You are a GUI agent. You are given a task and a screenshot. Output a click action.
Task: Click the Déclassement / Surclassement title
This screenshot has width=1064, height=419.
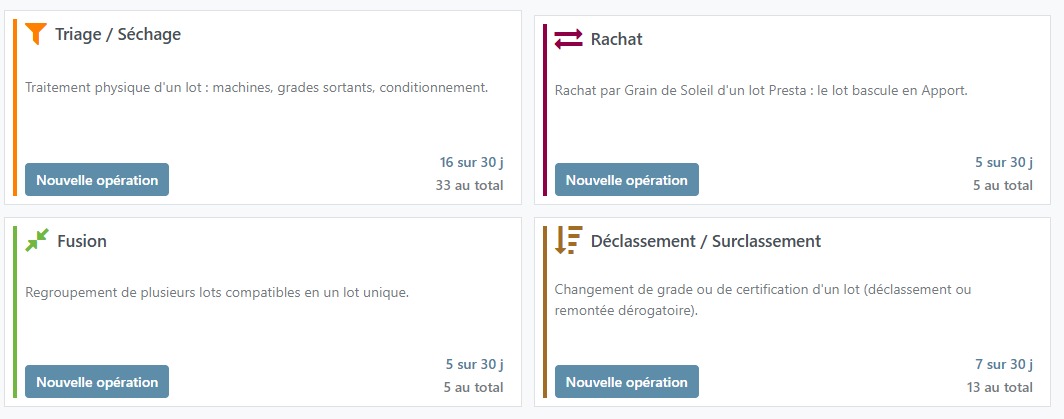(706, 241)
